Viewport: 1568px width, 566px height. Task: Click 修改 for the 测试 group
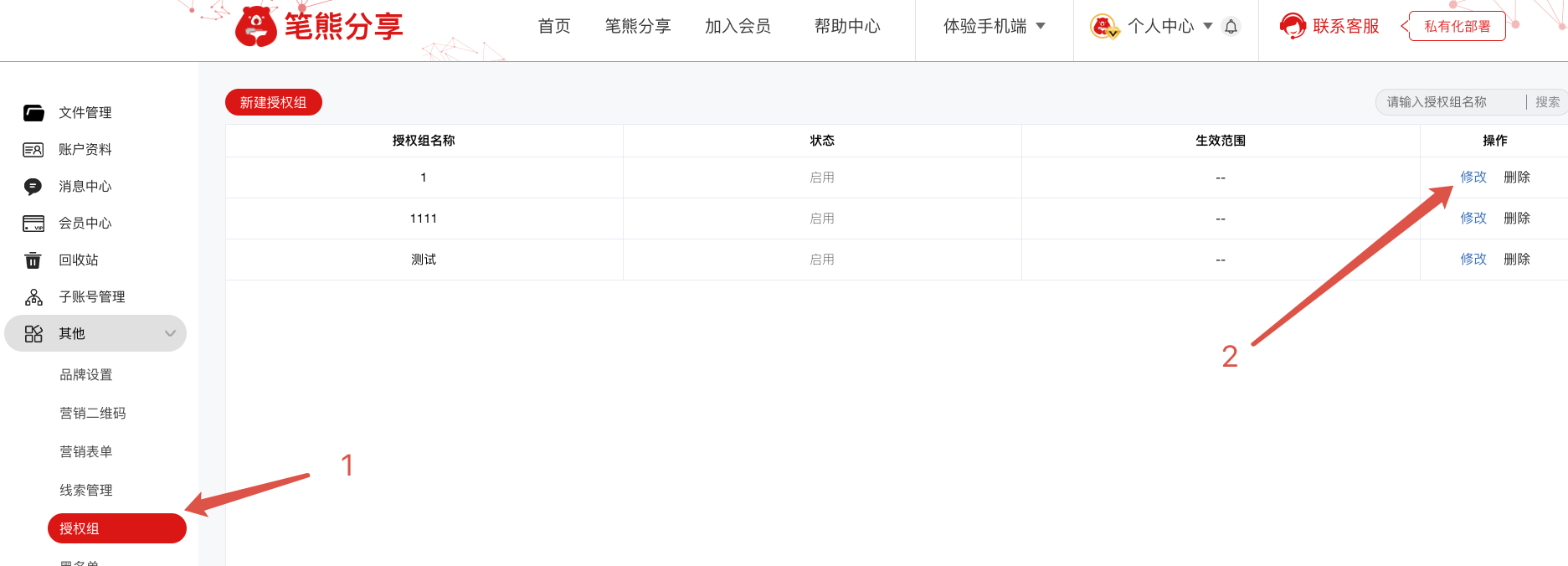(x=1473, y=260)
